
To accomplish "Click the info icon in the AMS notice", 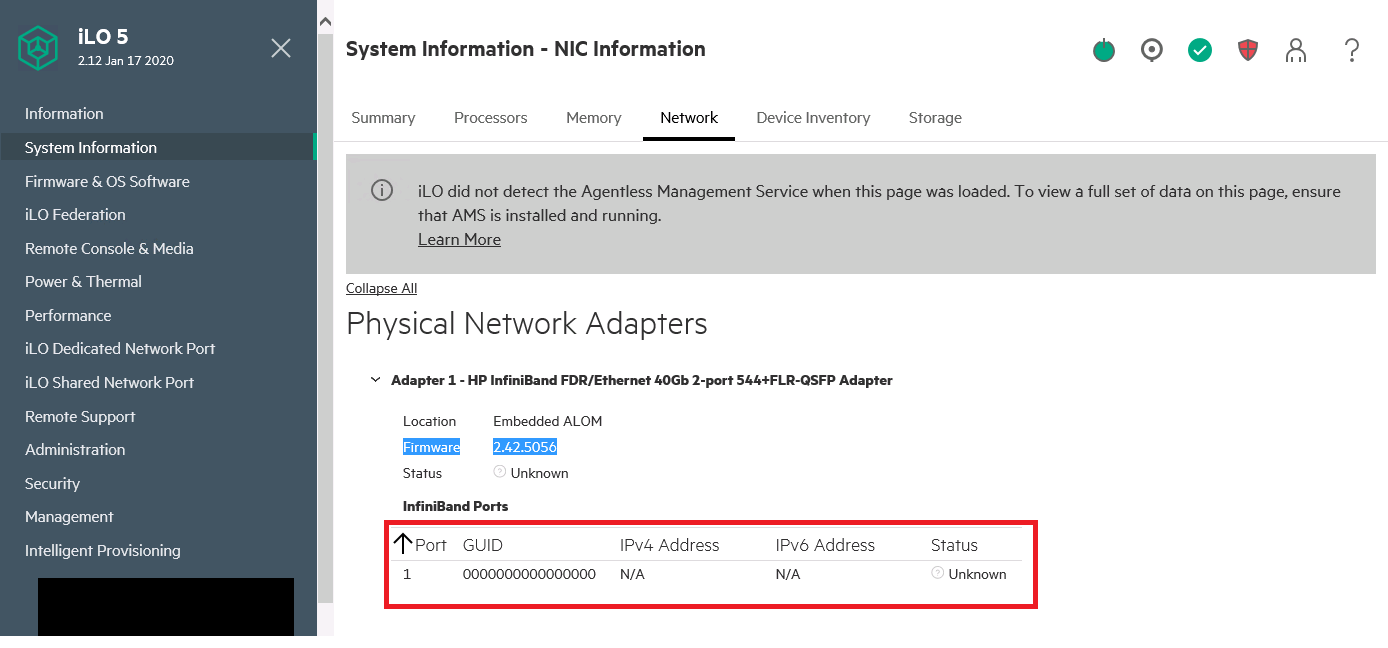I will (x=382, y=190).
